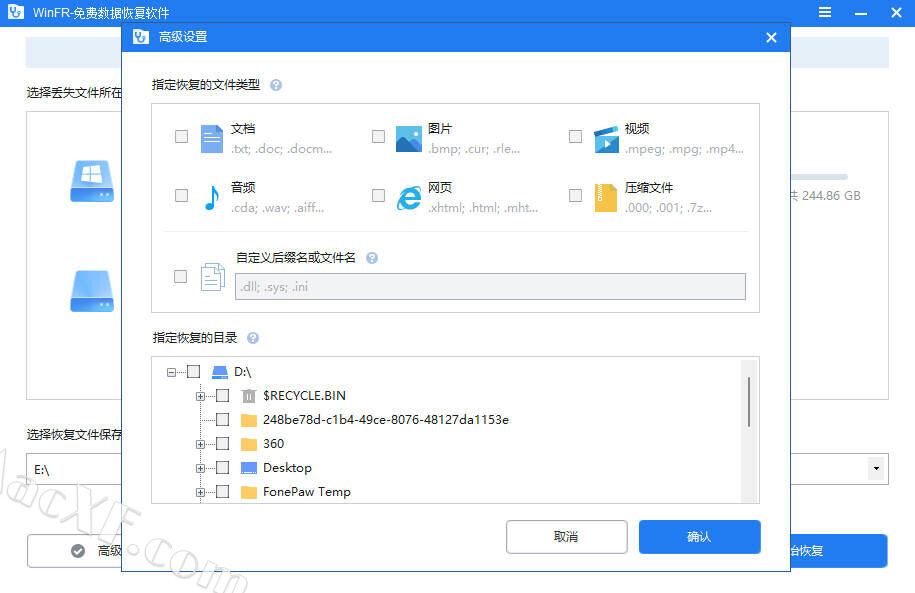Screen dimensions: 915x593
Task: Open help for 指定恢复的目录
Action: tap(253, 338)
